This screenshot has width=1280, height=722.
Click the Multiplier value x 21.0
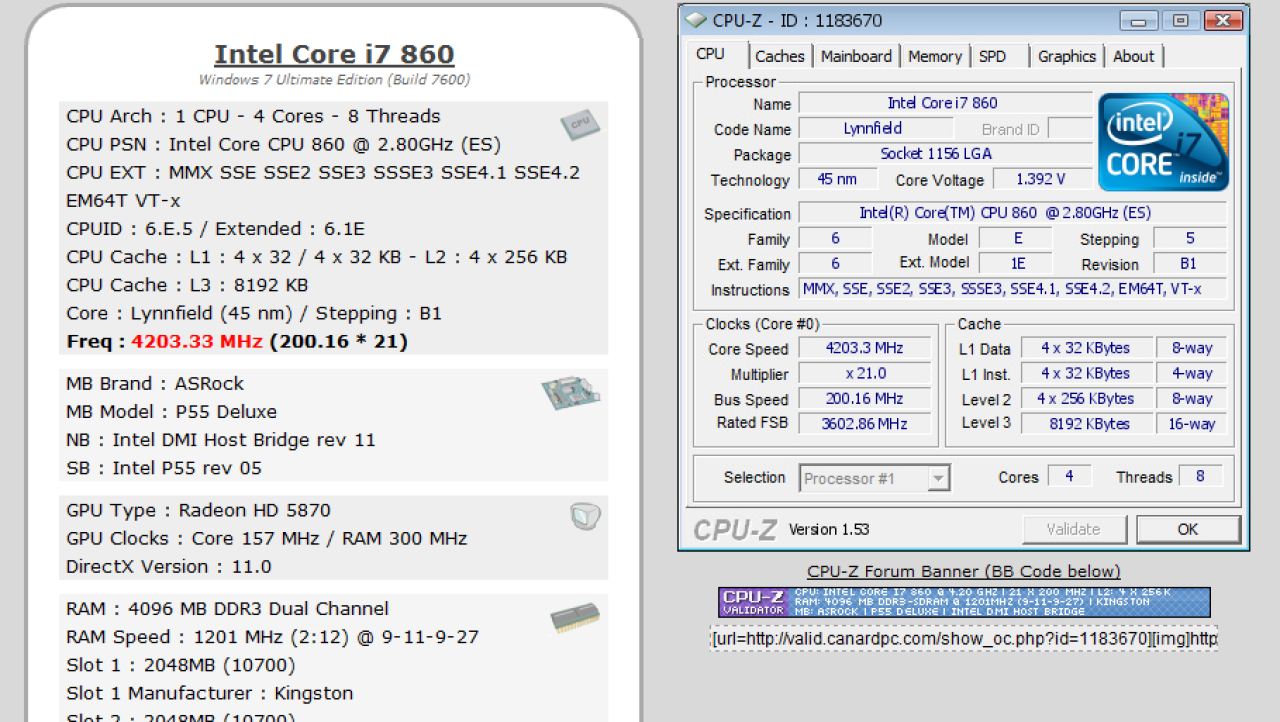tap(864, 373)
